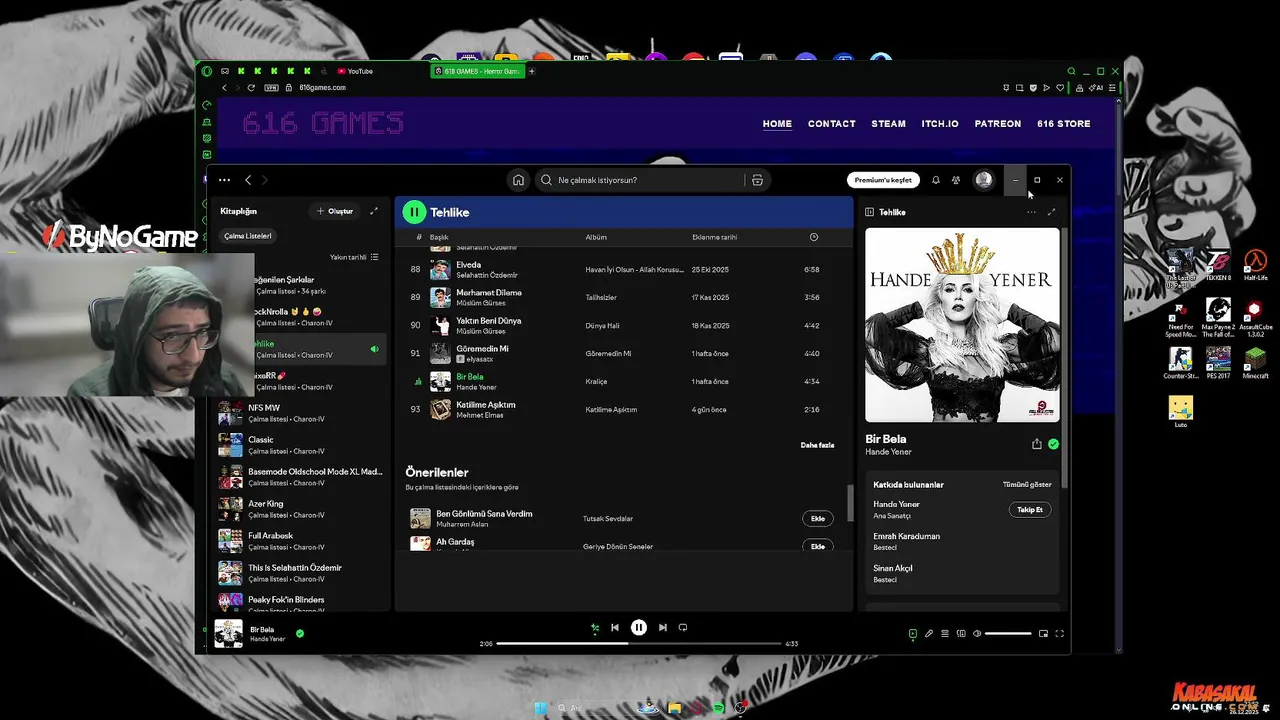Screen dimensions: 1280x720
Task: Click Tümünü göster in credits section
Action: 1027,485
